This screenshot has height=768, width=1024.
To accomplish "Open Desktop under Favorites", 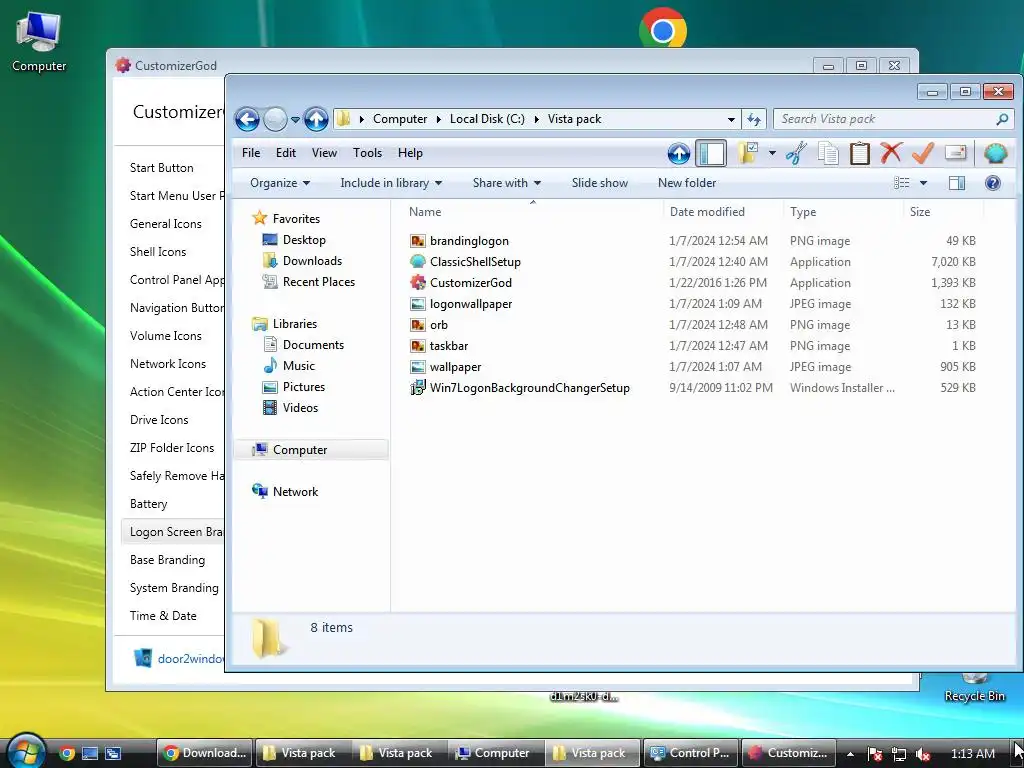I will [x=304, y=240].
